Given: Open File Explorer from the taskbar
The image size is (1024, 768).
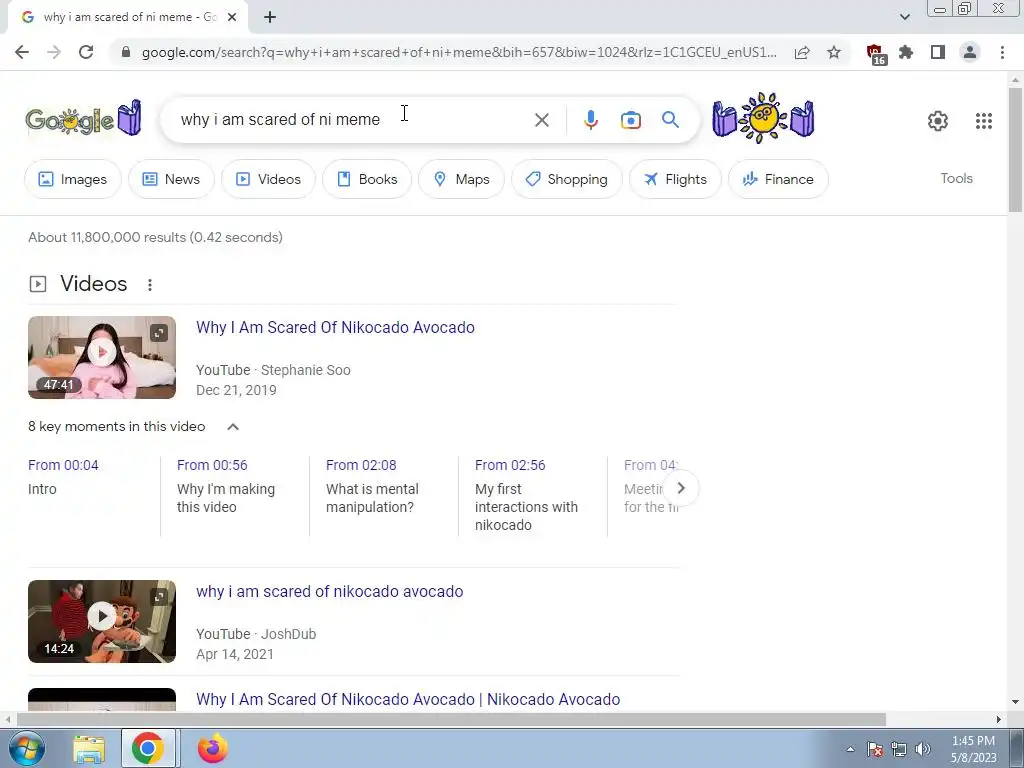Looking at the screenshot, I should pos(89,748).
